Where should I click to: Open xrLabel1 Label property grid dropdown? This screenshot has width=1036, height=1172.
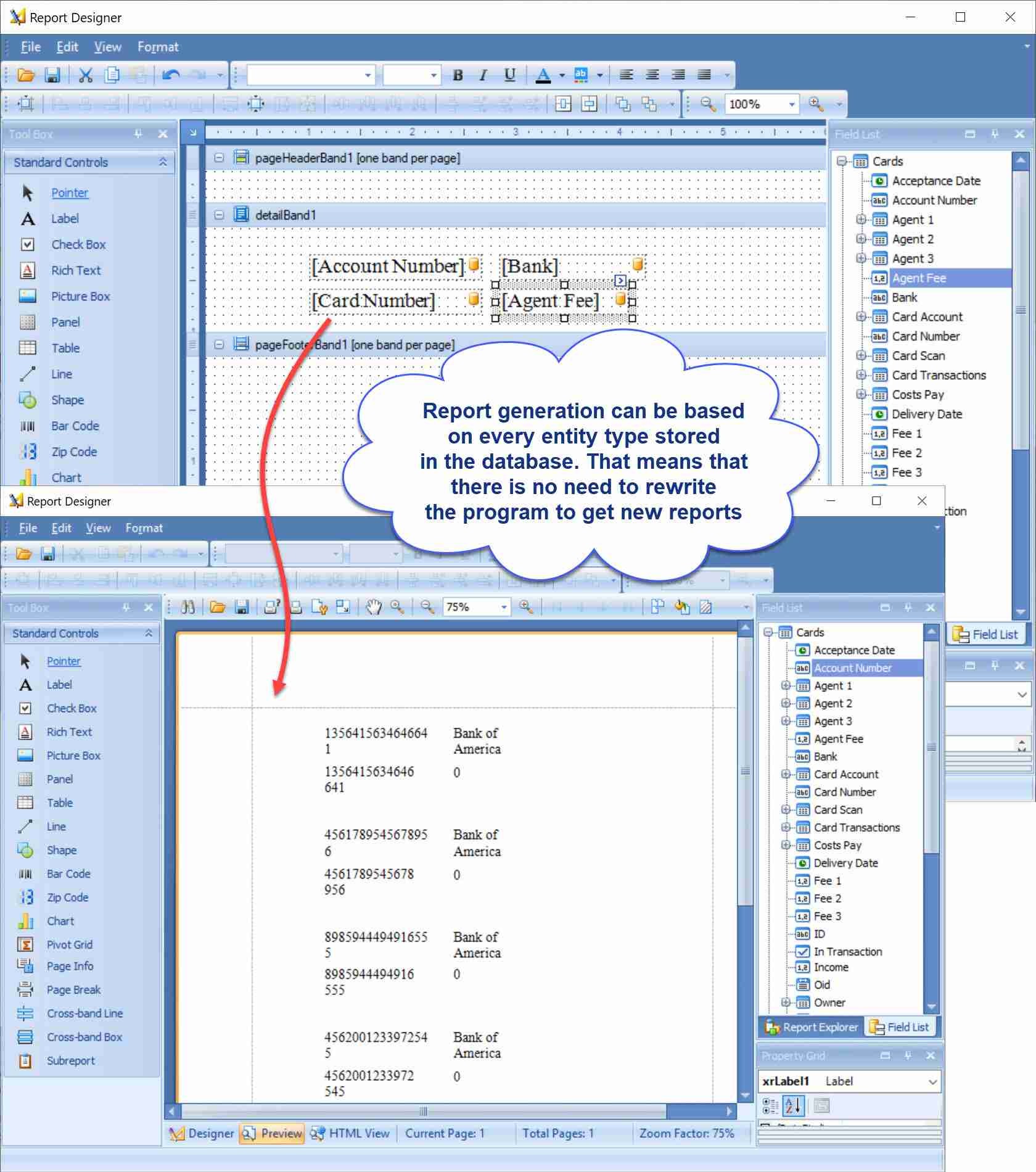click(x=933, y=1081)
